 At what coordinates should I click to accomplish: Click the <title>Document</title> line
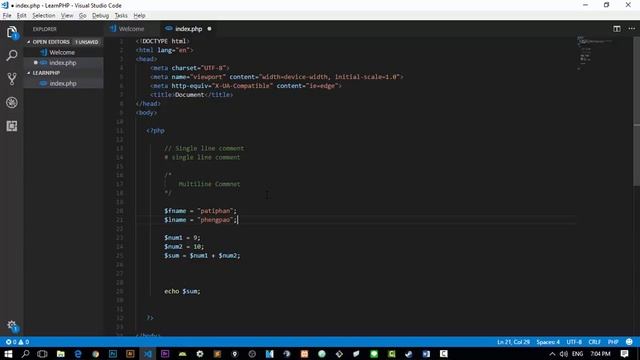(191, 95)
